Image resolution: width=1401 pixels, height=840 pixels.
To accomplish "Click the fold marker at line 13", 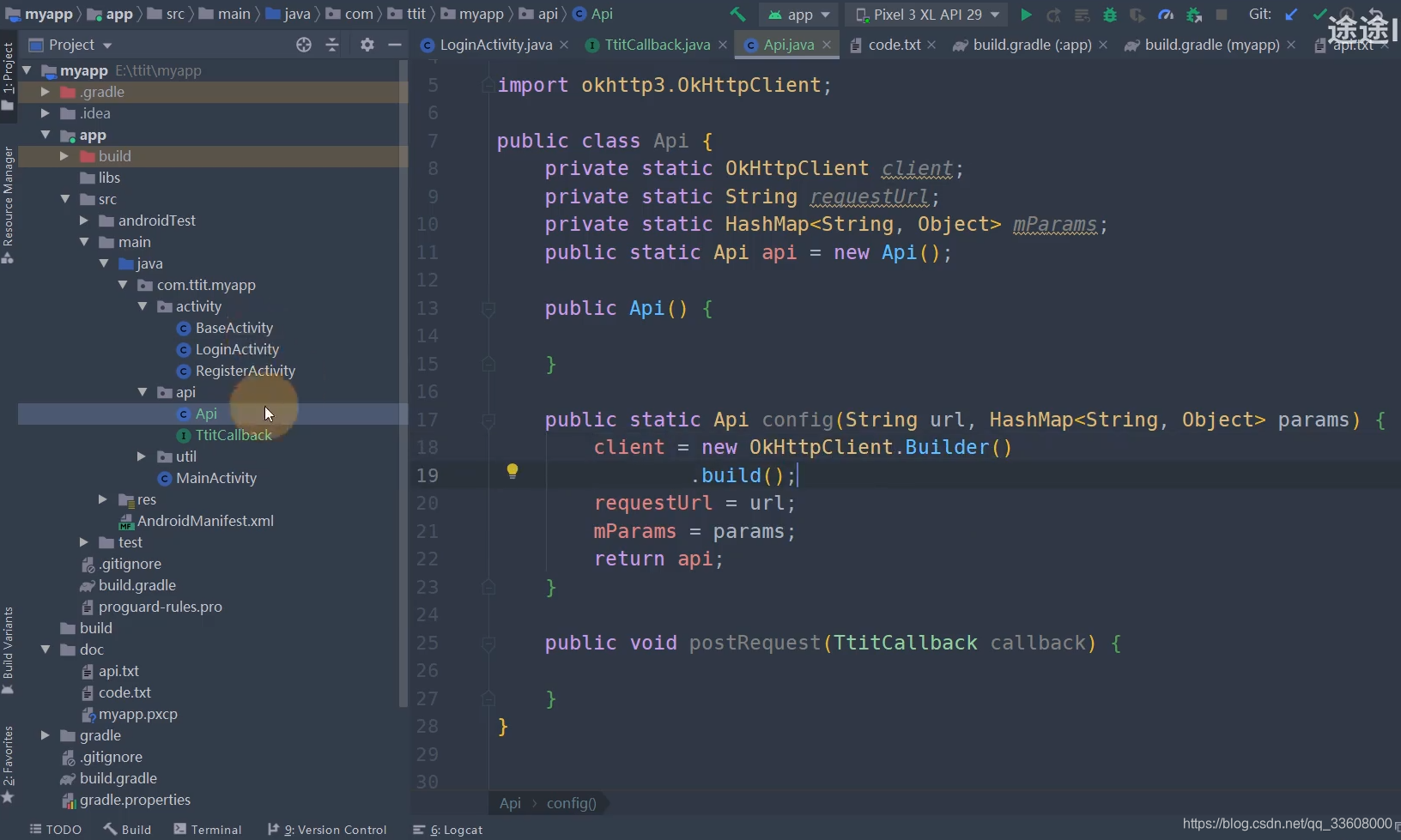I will [488, 309].
